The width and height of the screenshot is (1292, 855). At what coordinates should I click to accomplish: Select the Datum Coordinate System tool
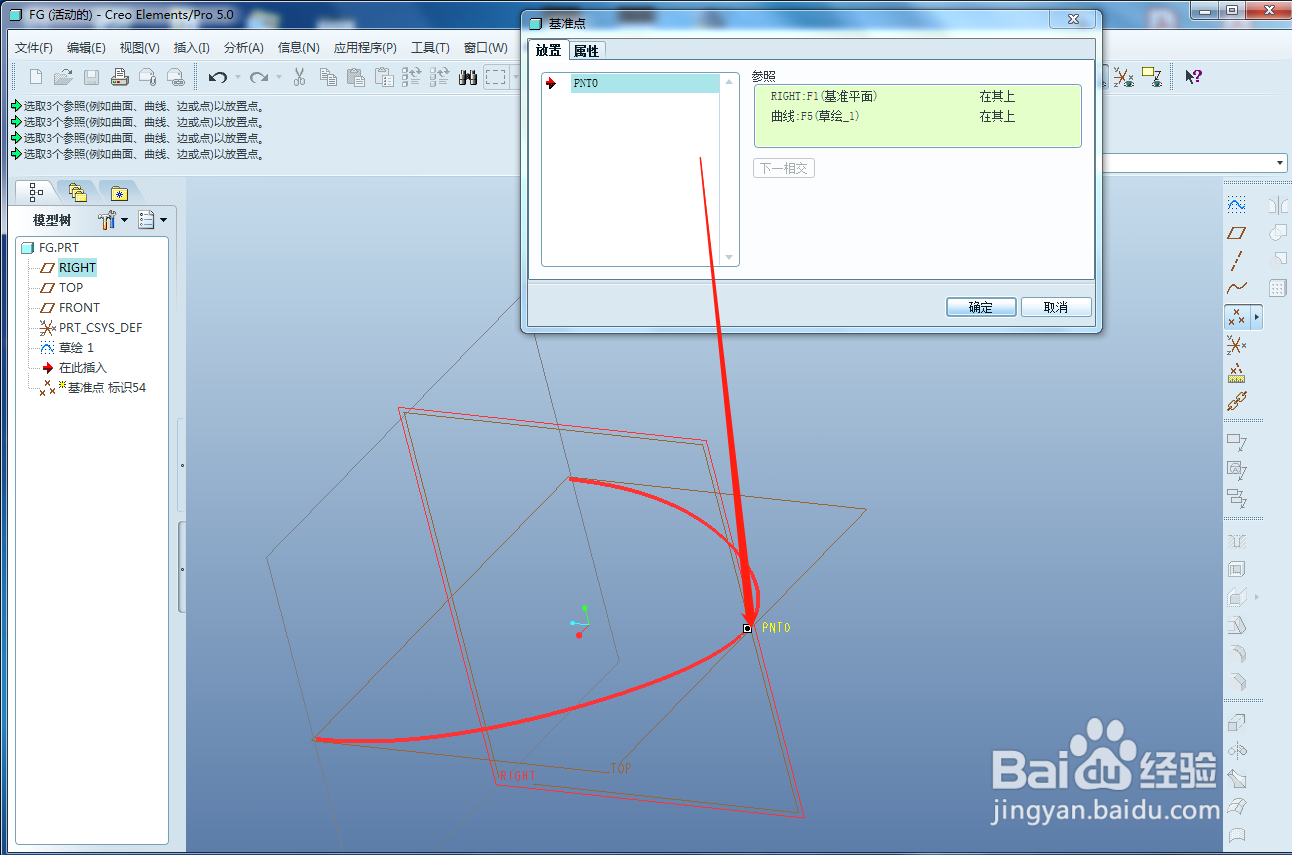[1237, 346]
